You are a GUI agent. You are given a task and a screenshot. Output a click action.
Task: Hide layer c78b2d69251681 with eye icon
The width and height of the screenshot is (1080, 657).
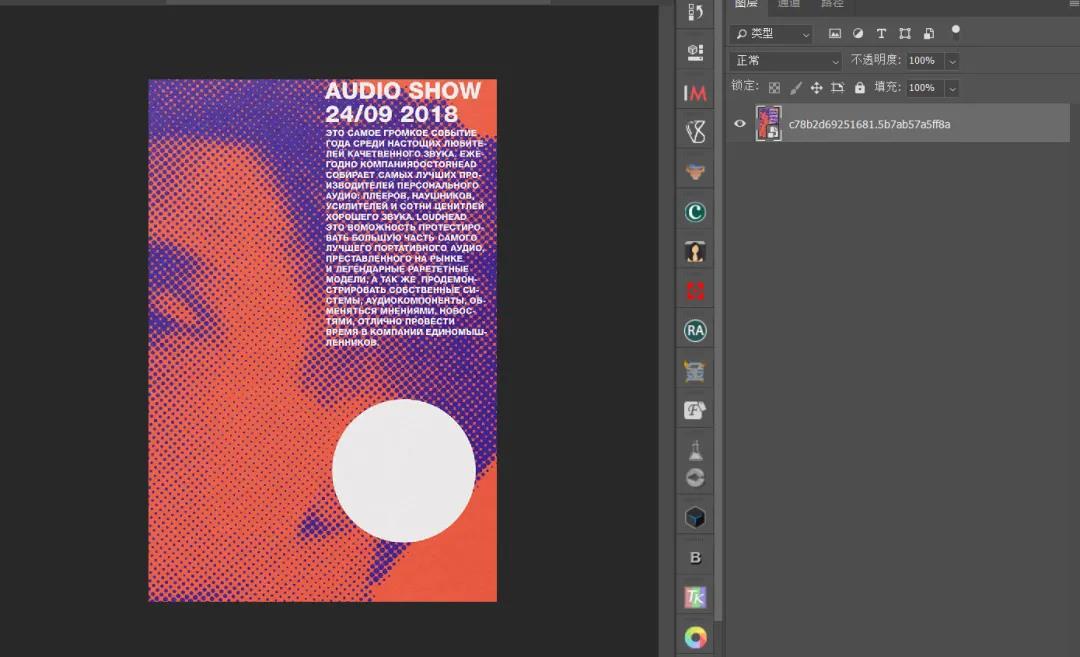740,124
